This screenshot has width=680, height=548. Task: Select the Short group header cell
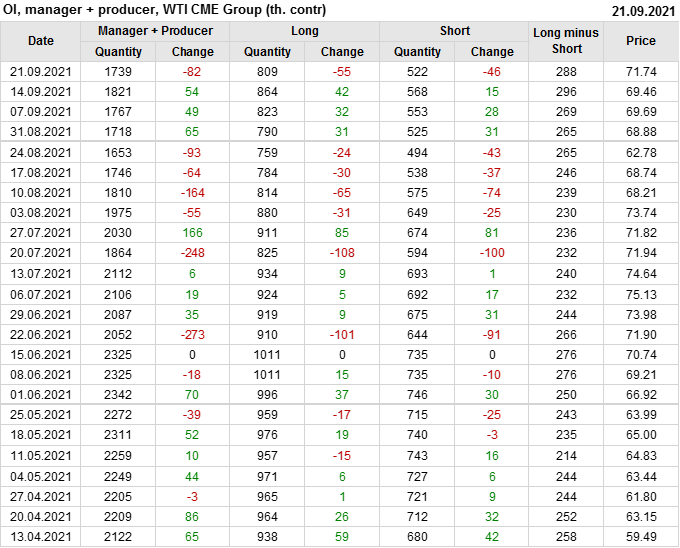coord(454,31)
